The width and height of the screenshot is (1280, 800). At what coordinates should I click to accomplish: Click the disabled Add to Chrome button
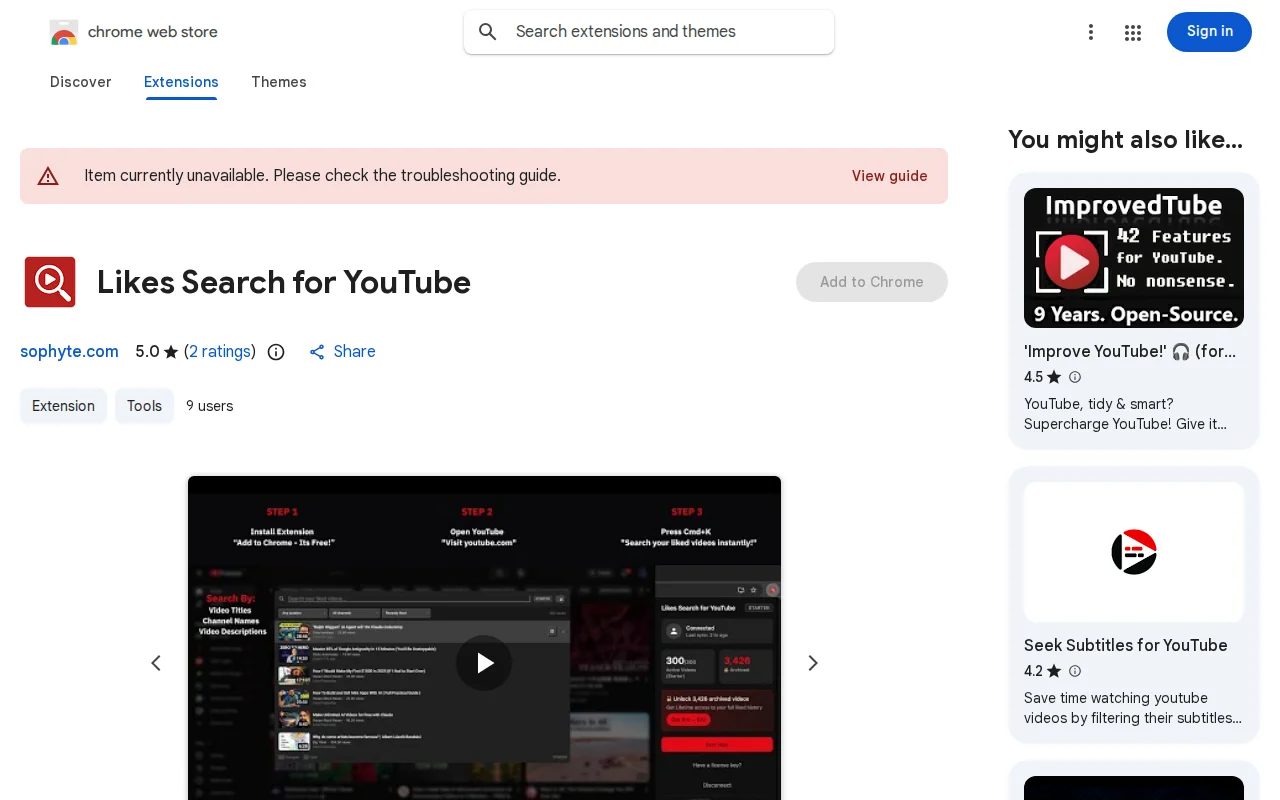pos(872,282)
